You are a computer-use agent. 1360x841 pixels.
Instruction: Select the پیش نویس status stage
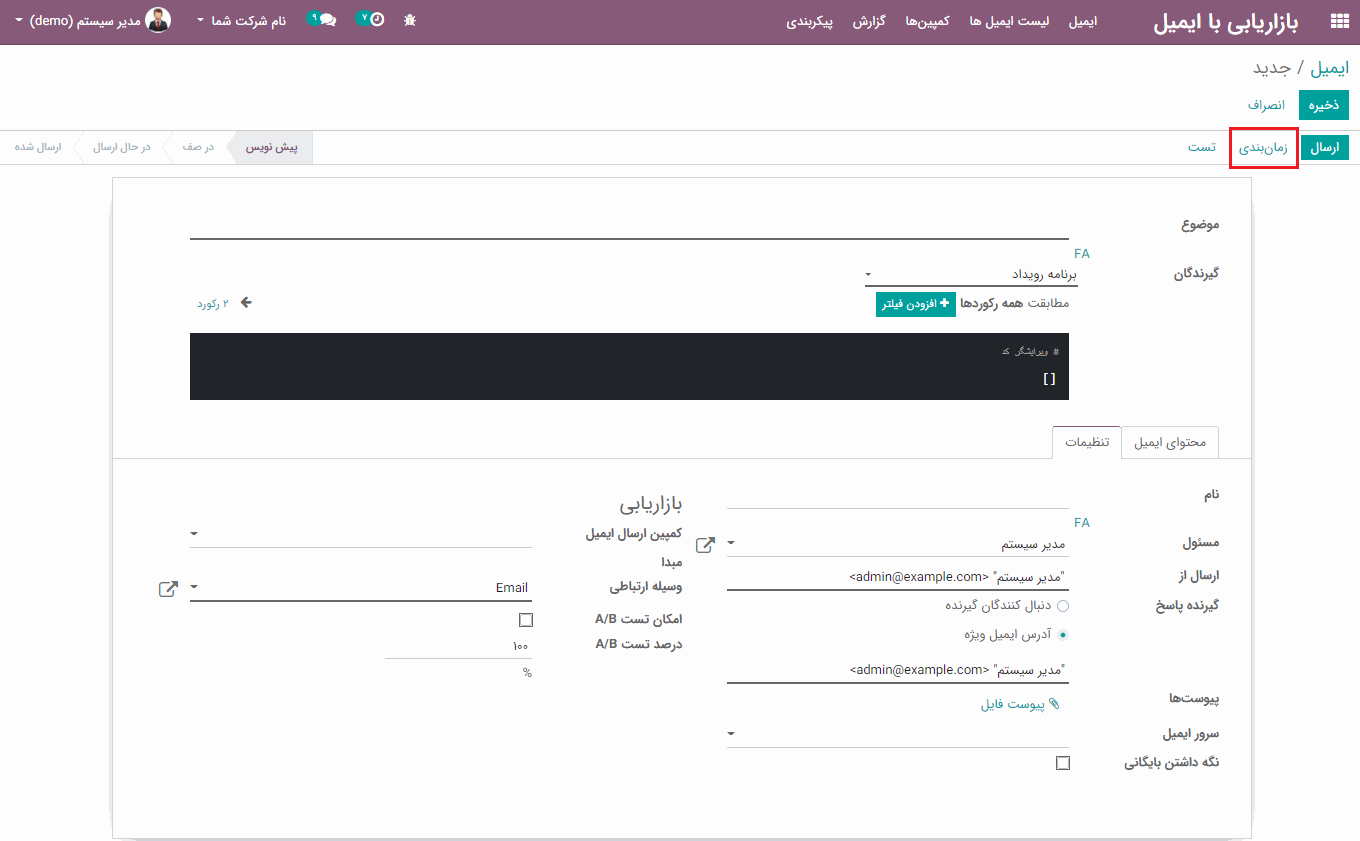[272, 147]
